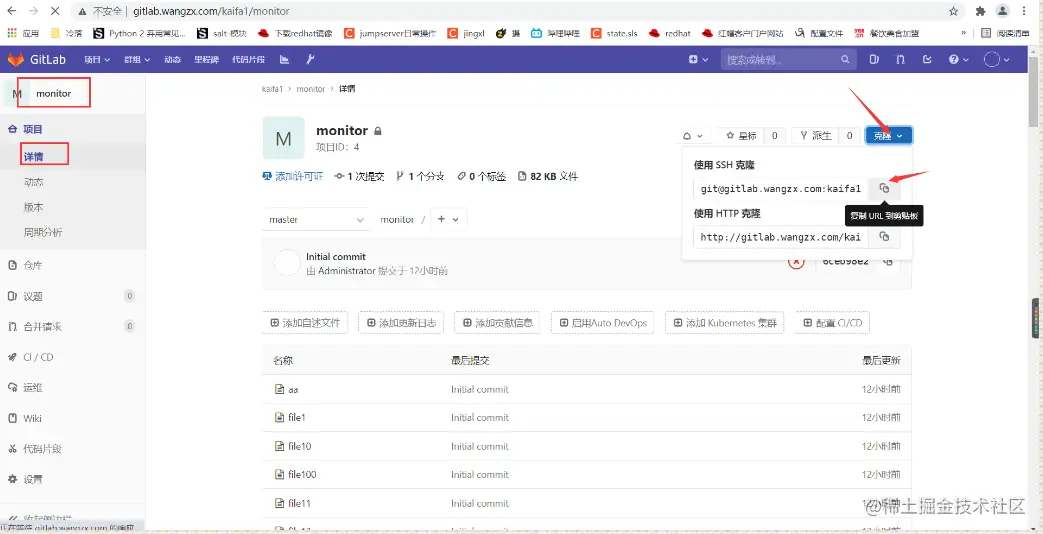Open the kaifa1 breadcrumb link
The height and width of the screenshot is (534, 1043).
pyautogui.click(x=273, y=88)
